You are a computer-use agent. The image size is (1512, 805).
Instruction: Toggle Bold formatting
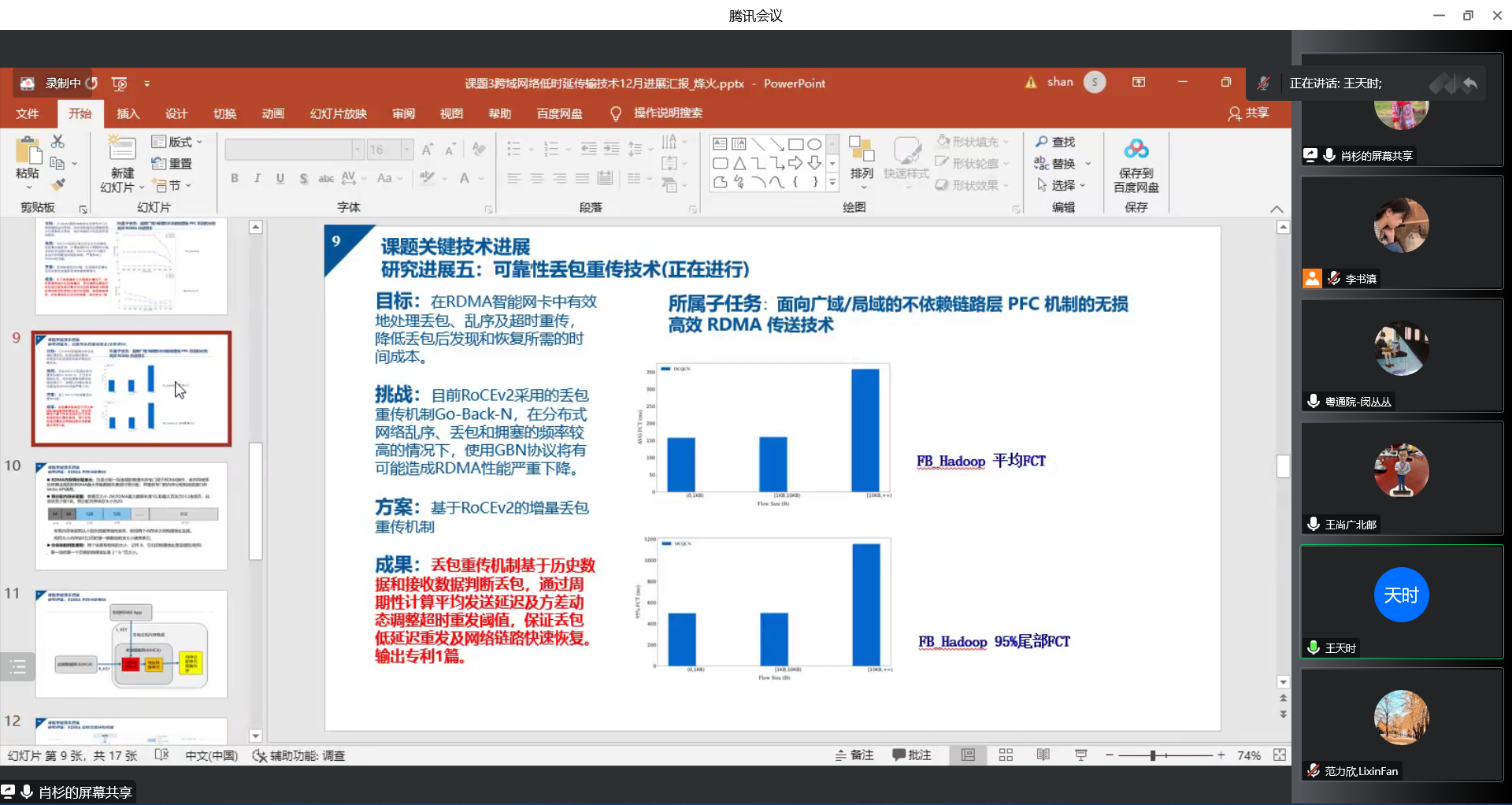click(235, 179)
